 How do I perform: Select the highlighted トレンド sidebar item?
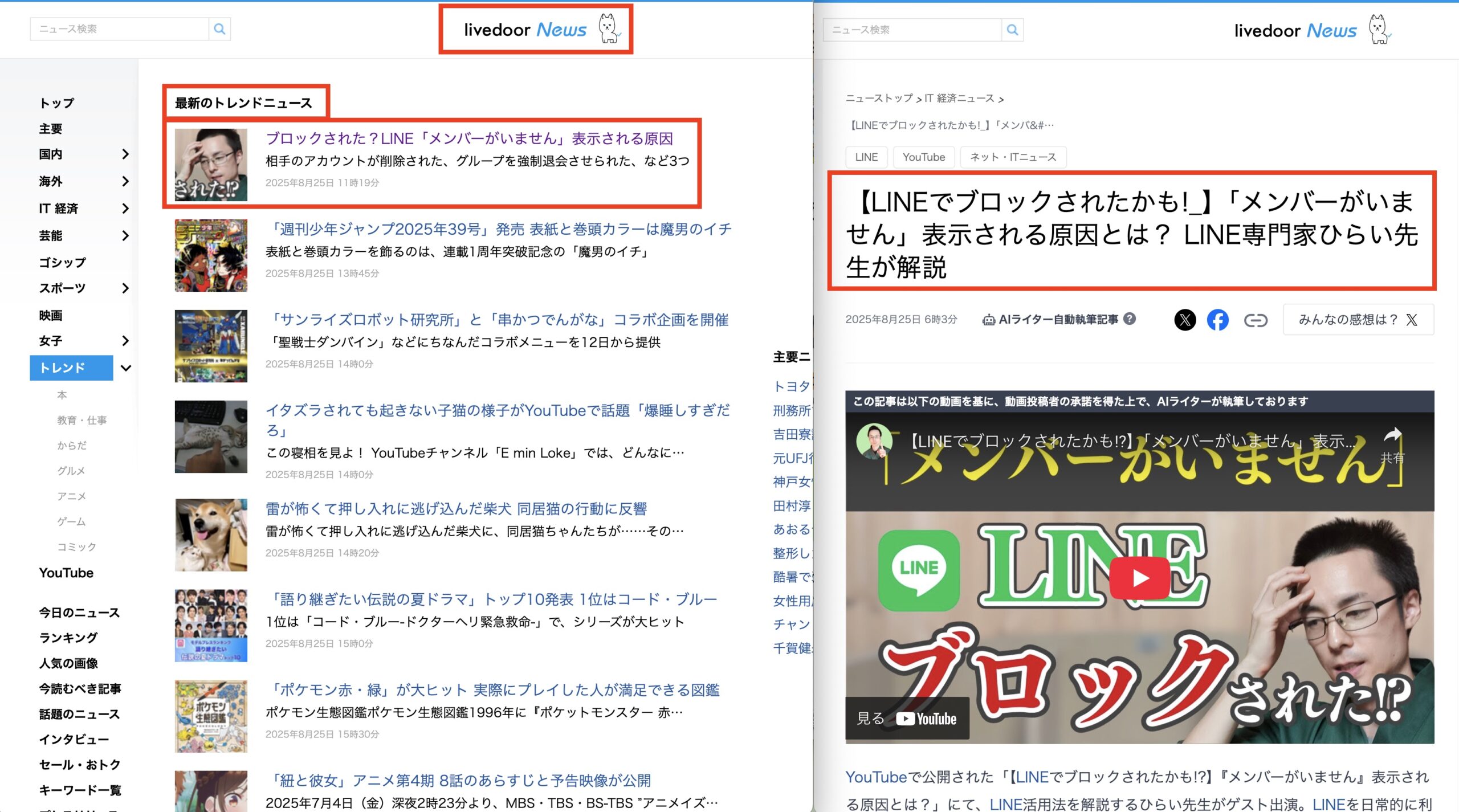coord(71,368)
